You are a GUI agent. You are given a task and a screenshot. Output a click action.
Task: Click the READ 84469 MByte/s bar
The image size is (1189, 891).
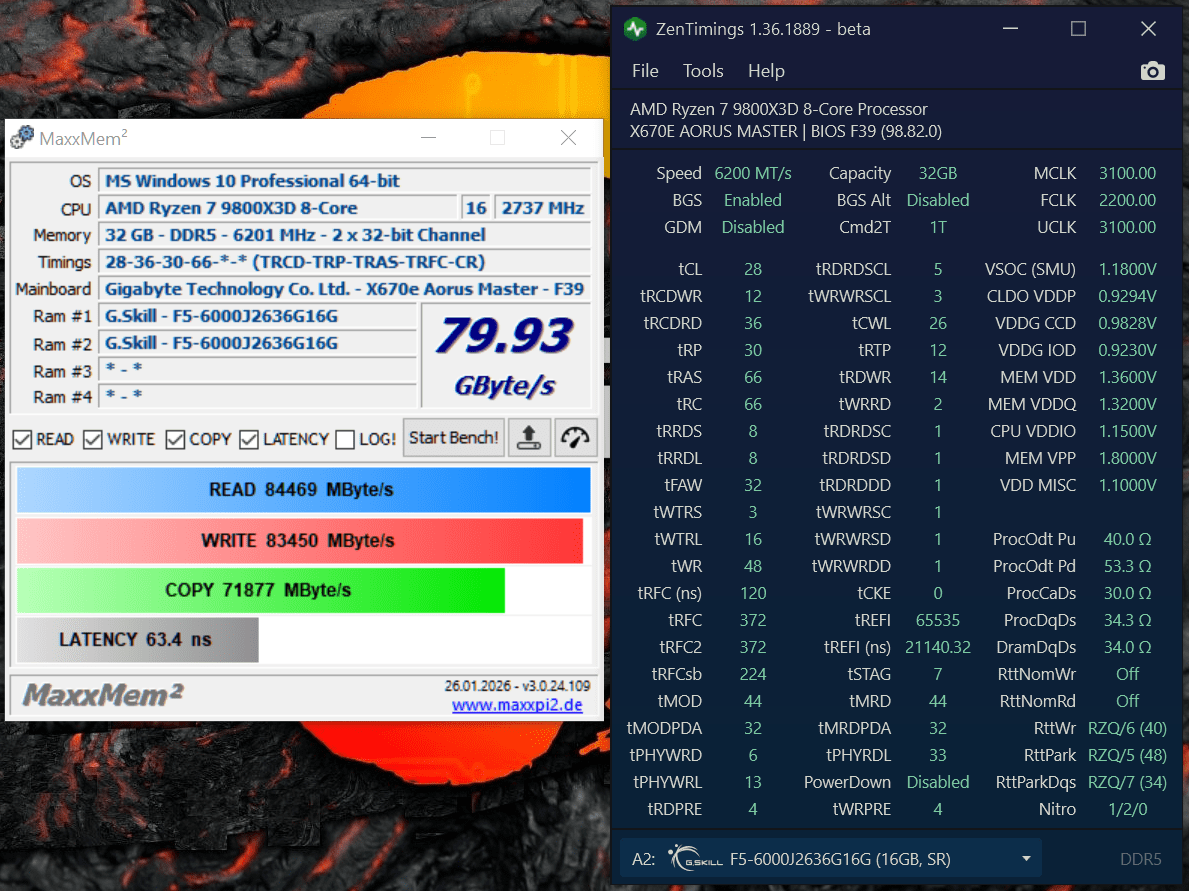click(303, 490)
